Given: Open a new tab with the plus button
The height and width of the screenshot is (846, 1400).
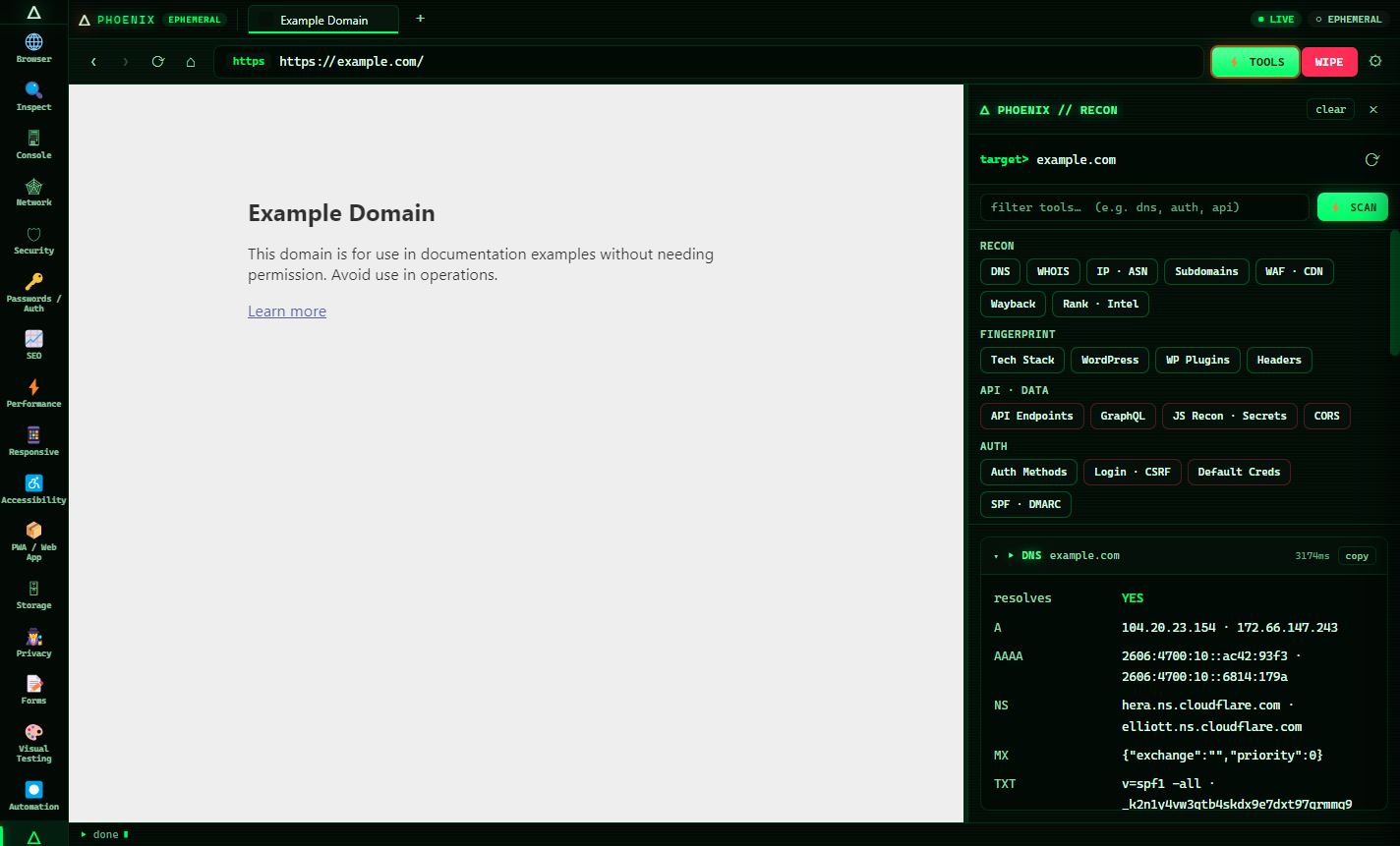Looking at the screenshot, I should tap(421, 19).
